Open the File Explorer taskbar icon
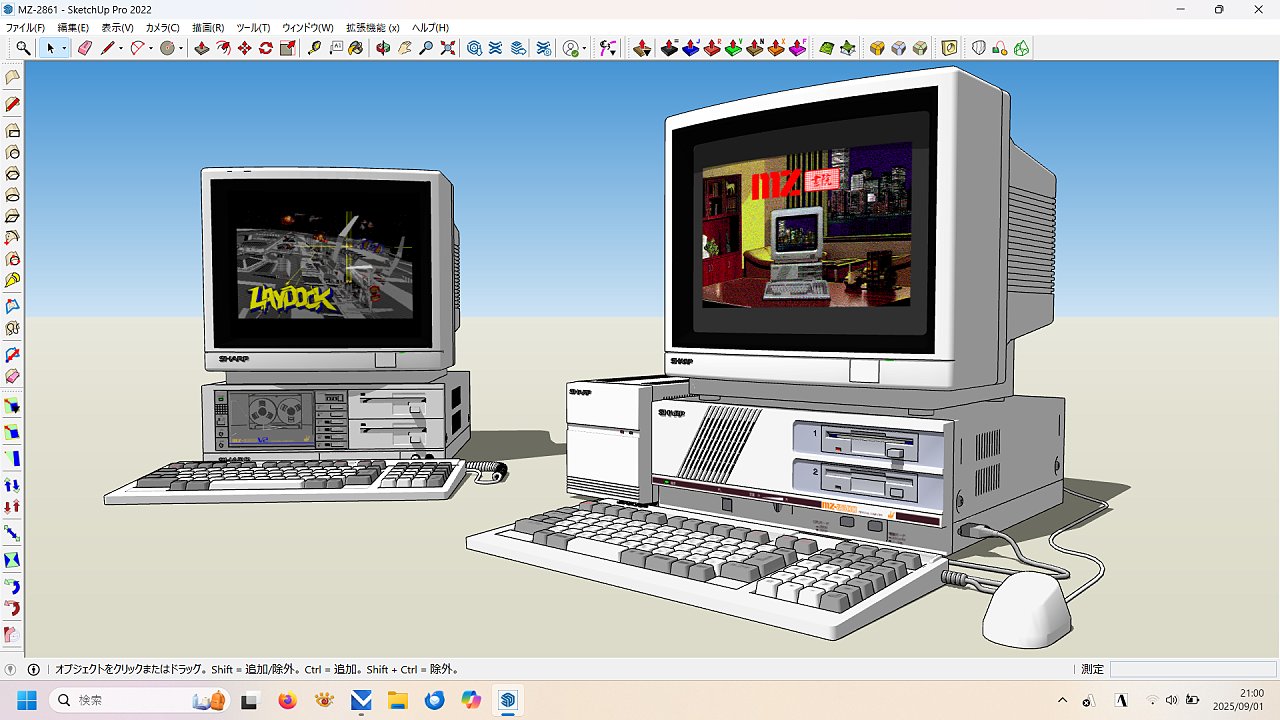Image resolution: width=1280 pixels, height=720 pixels. coord(398,700)
